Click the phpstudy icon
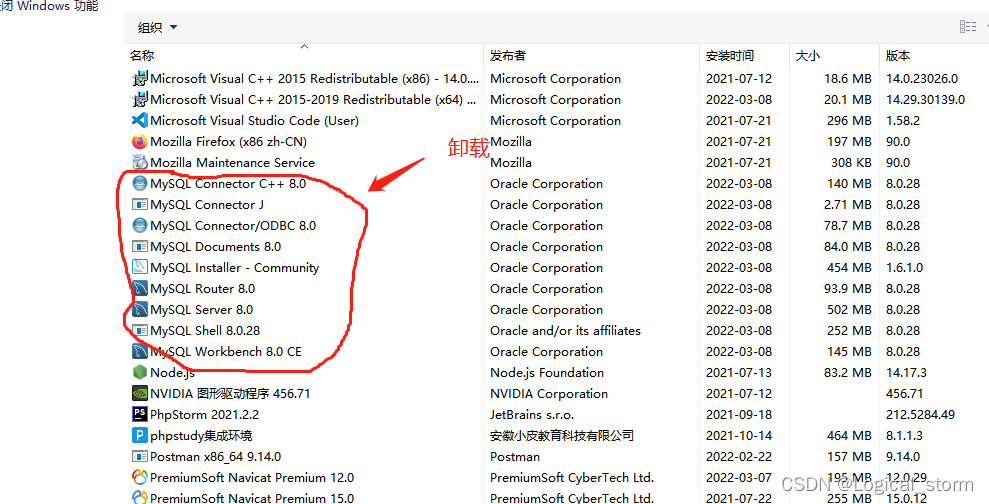 coord(139,435)
